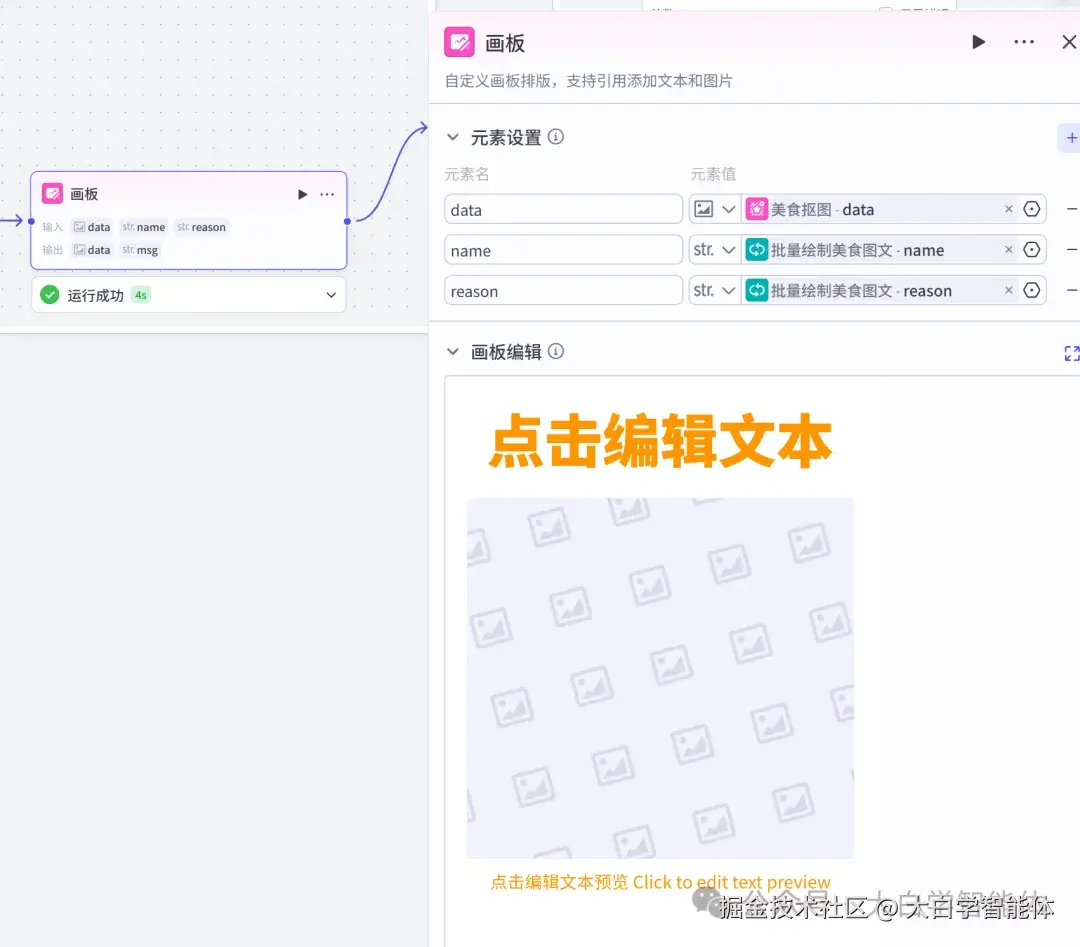Clear the 美食抠图 data reference with x
1080x947 pixels.
click(x=1008, y=209)
